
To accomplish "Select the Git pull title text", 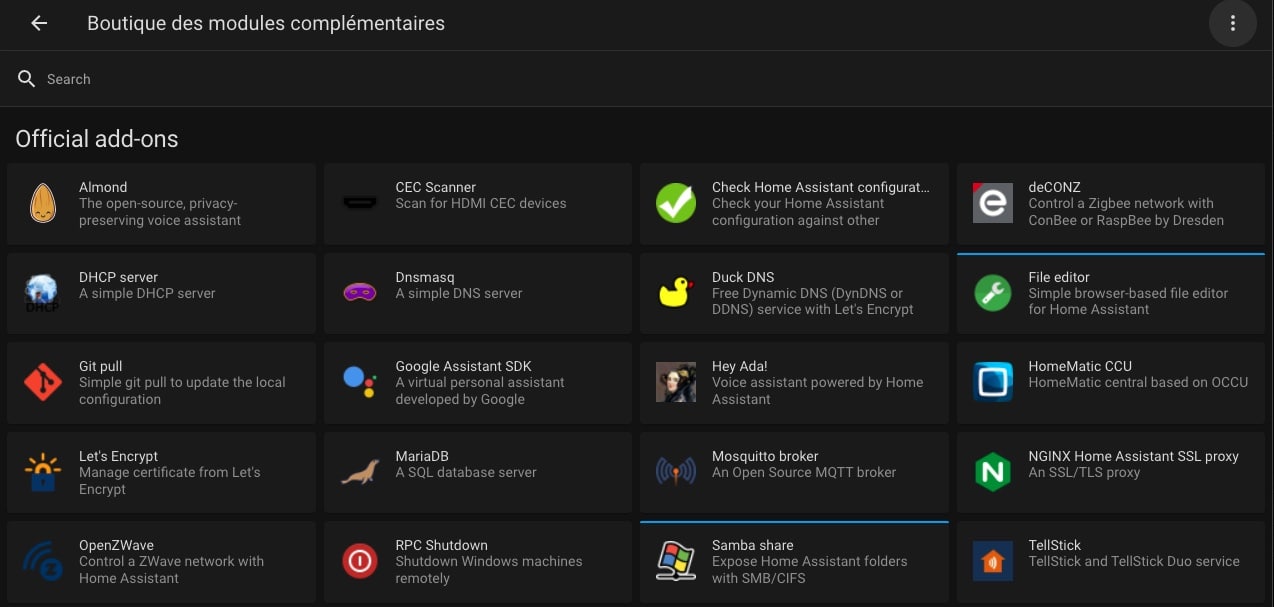I will [101, 366].
